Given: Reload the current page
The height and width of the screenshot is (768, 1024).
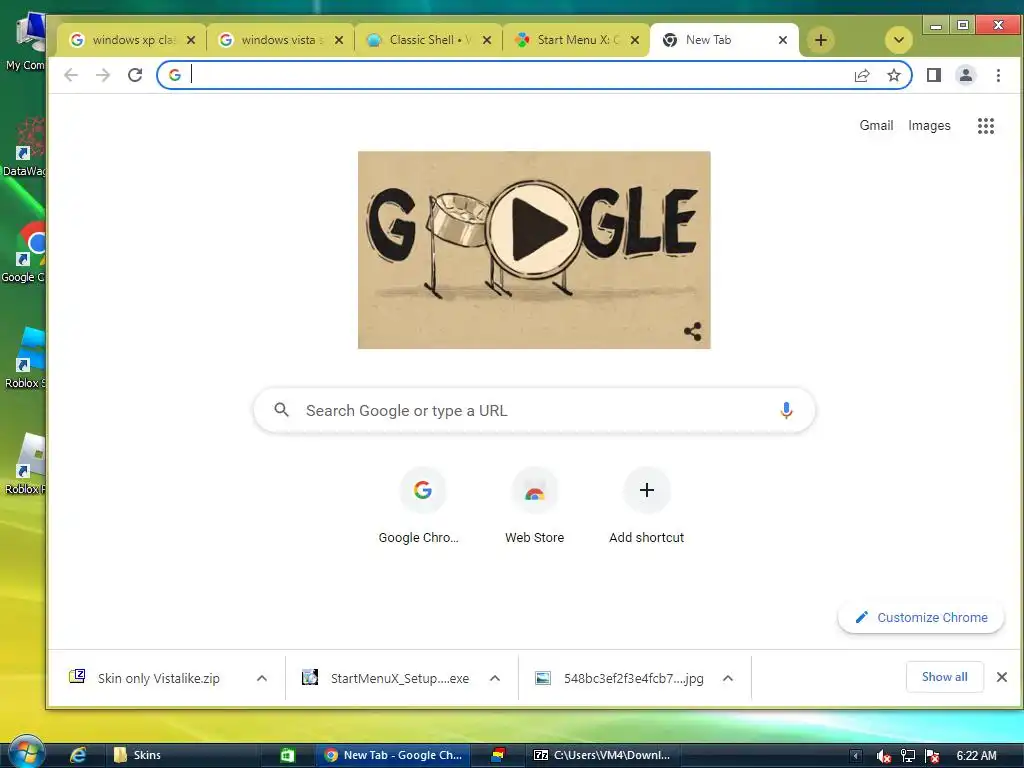Looking at the screenshot, I should 135,75.
